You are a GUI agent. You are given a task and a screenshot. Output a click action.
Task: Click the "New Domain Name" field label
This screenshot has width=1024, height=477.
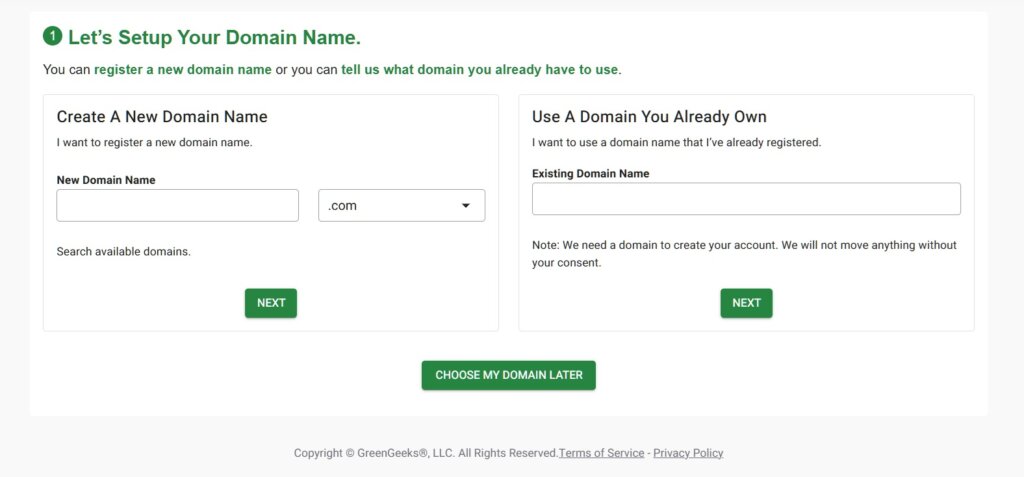106,180
